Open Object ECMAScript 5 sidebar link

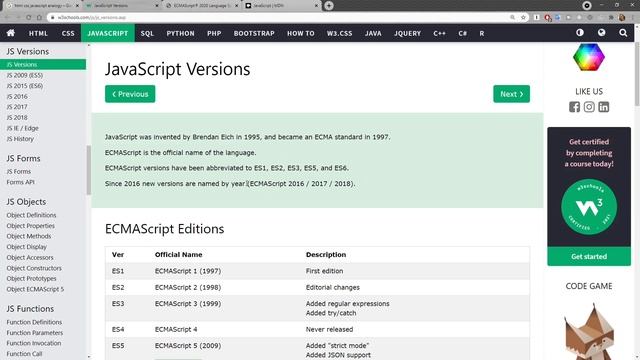pos(35,289)
